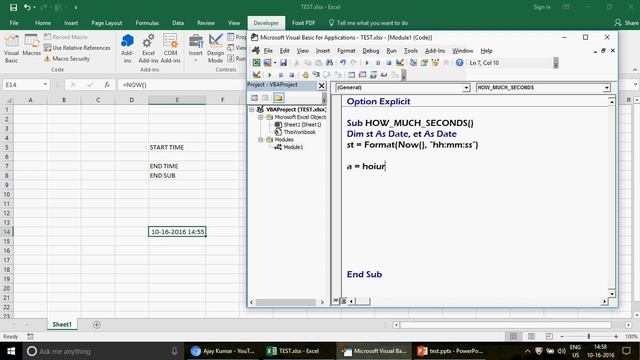The image size is (640, 360).
Task: Open Locals Window icon on Debug toolbar
Action: (351, 75)
